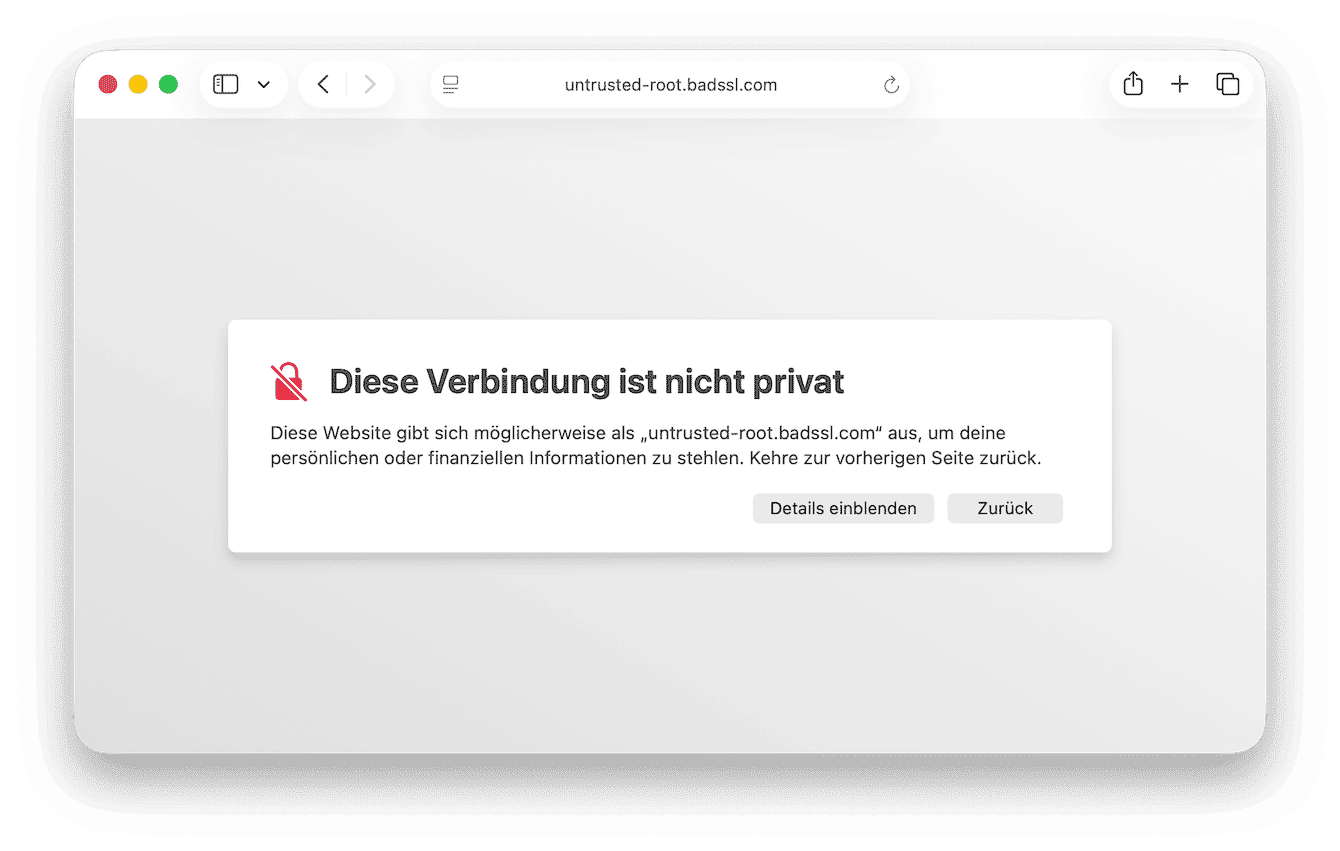Open website settings via the page icon
This screenshot has width=1340, height=851.
coord(450,85)
